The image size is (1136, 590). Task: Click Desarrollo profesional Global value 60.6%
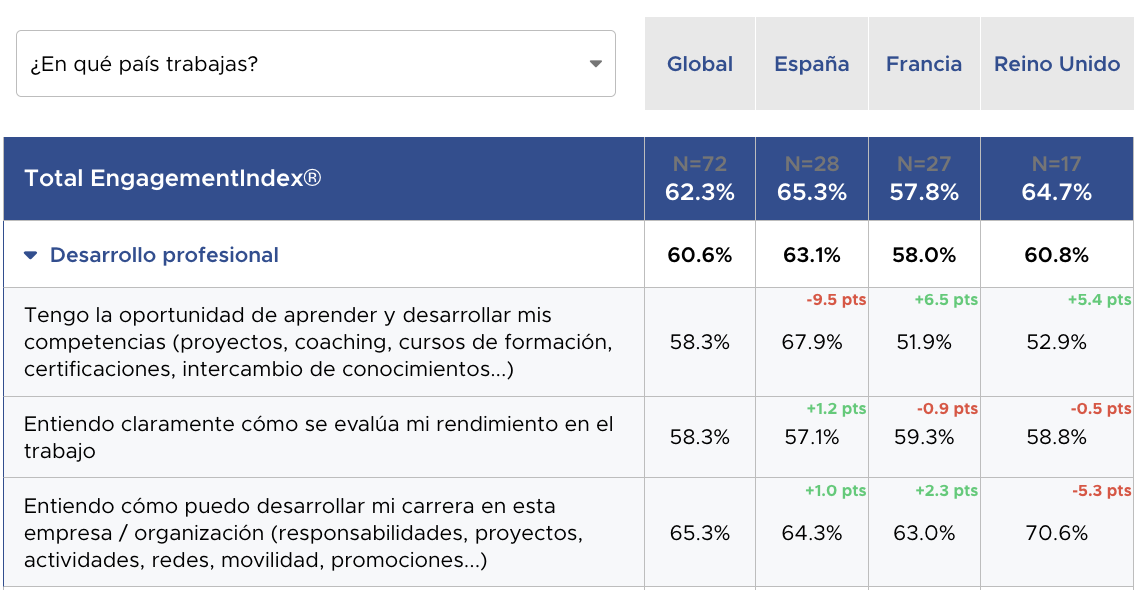click(700, 255)
